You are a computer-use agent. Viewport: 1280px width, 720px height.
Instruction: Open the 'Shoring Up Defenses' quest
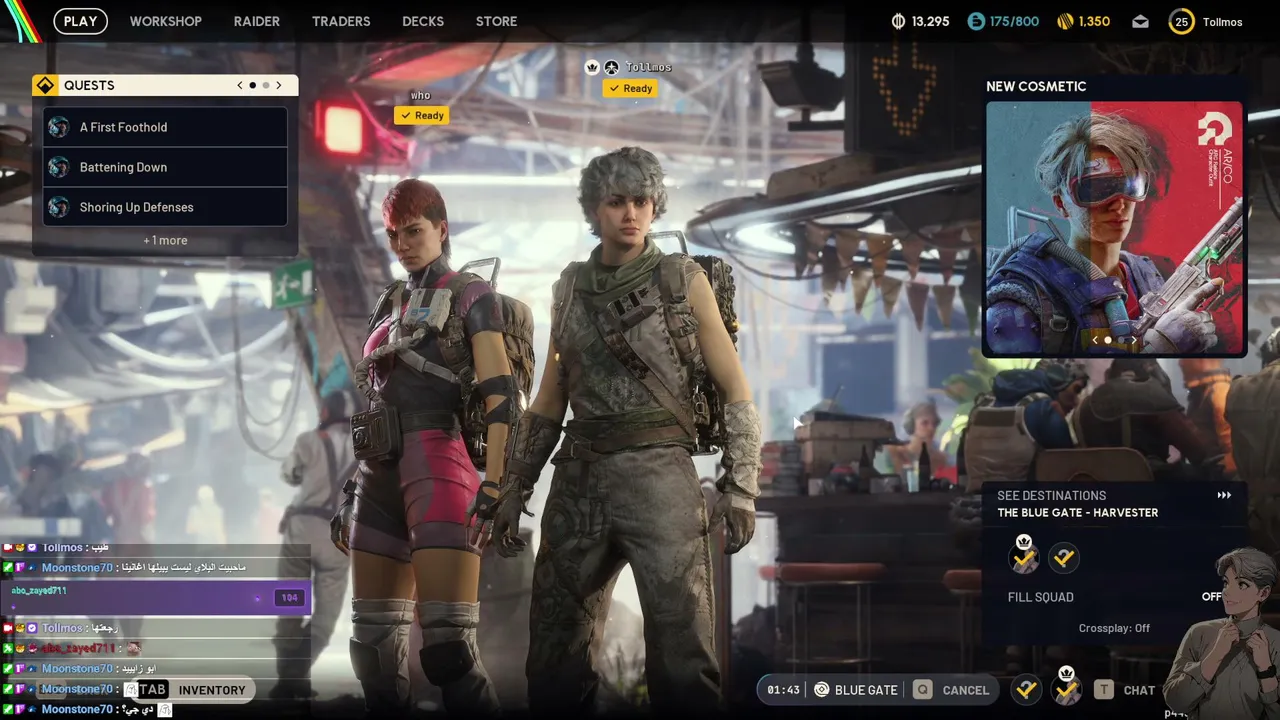[x=165, y=207]
